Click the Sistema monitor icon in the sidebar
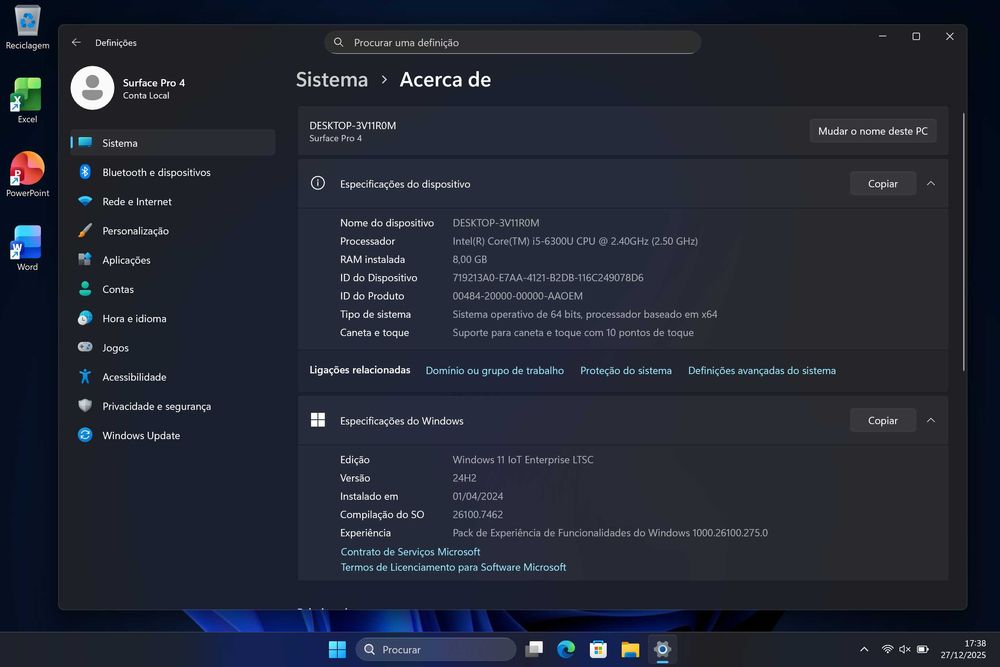This screenshot has width=1000, height=667. point(85,142)
